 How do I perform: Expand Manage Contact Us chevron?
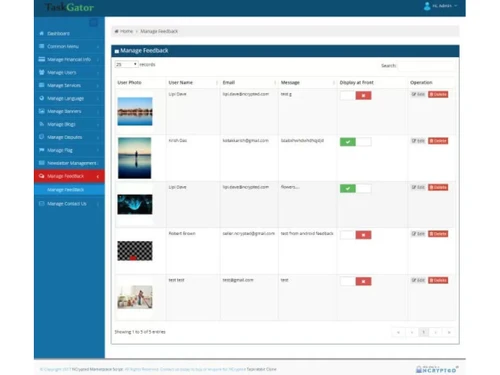tap(98, 204)
